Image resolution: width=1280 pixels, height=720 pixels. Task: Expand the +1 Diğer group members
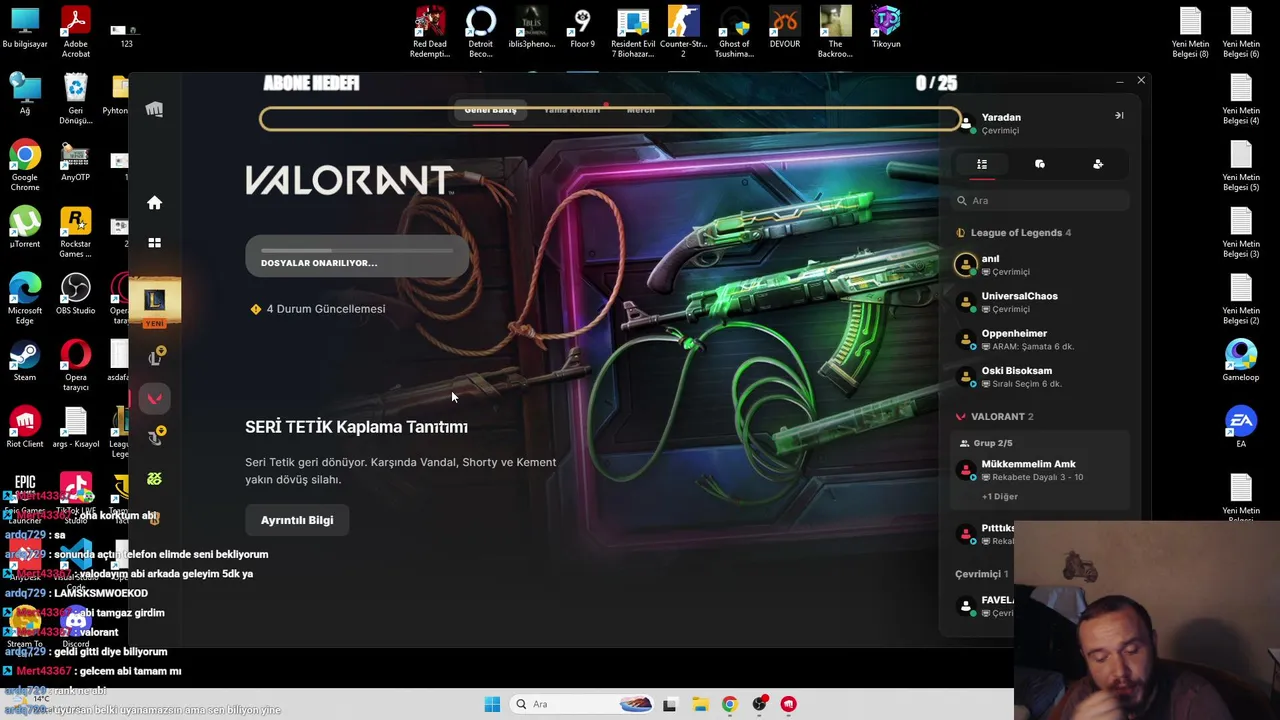(x=1000, y=497)
